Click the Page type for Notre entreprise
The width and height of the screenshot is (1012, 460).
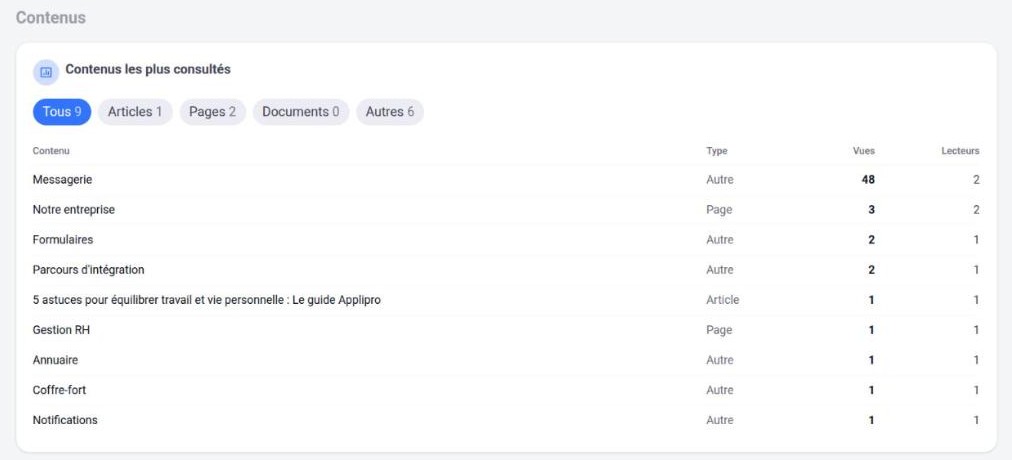719,210
